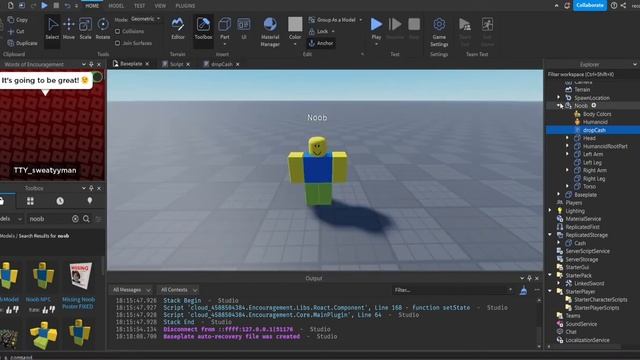Click Duplicate in Clipboard group

pyautogui.click(x=22, y=43)
